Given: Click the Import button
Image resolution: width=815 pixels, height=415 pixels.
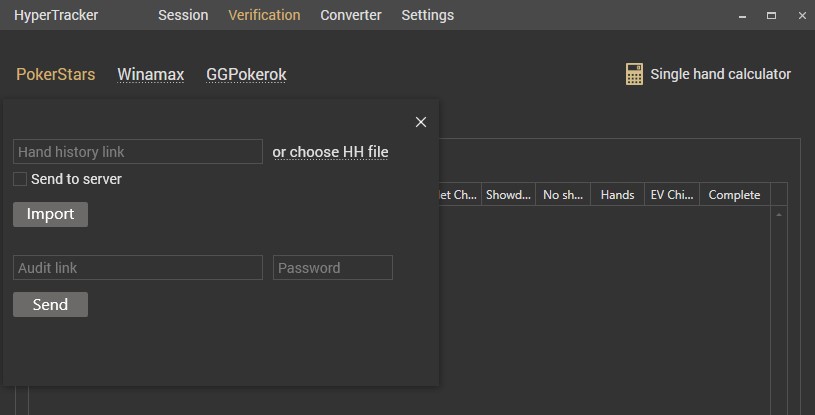Looking at the screenshot, I should 50,214.
